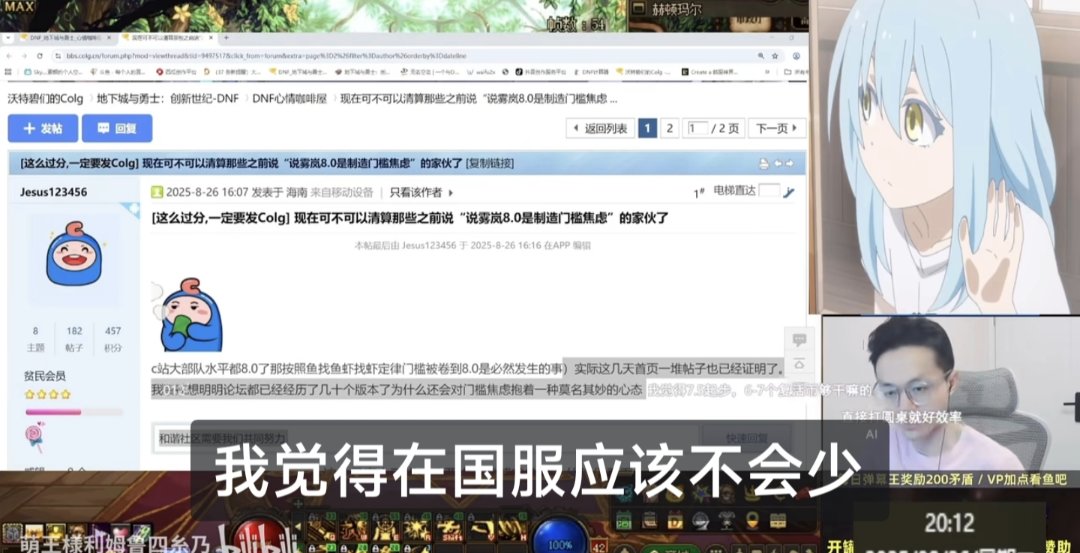Click the lollipop medal icon
This screenshot has width=1080, height=553.
click(34, 437)
